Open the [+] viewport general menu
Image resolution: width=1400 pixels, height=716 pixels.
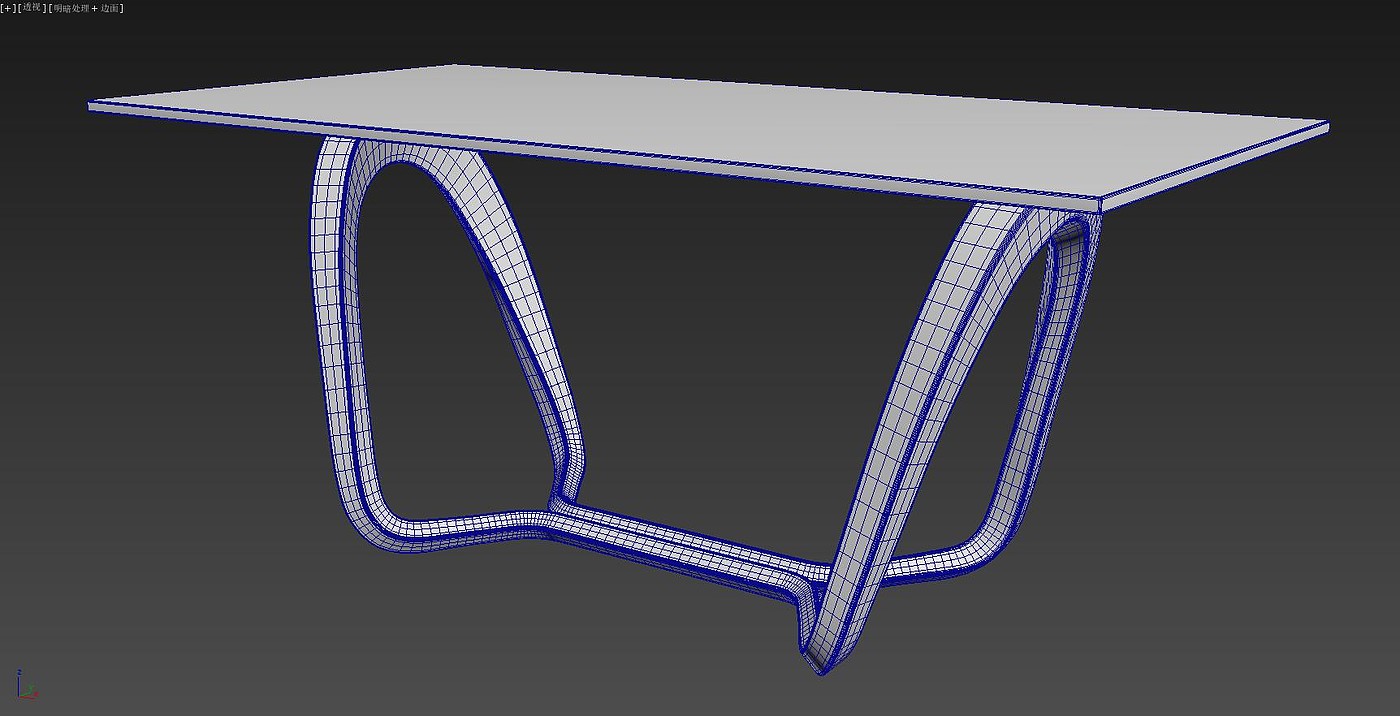tap(8, 8)
